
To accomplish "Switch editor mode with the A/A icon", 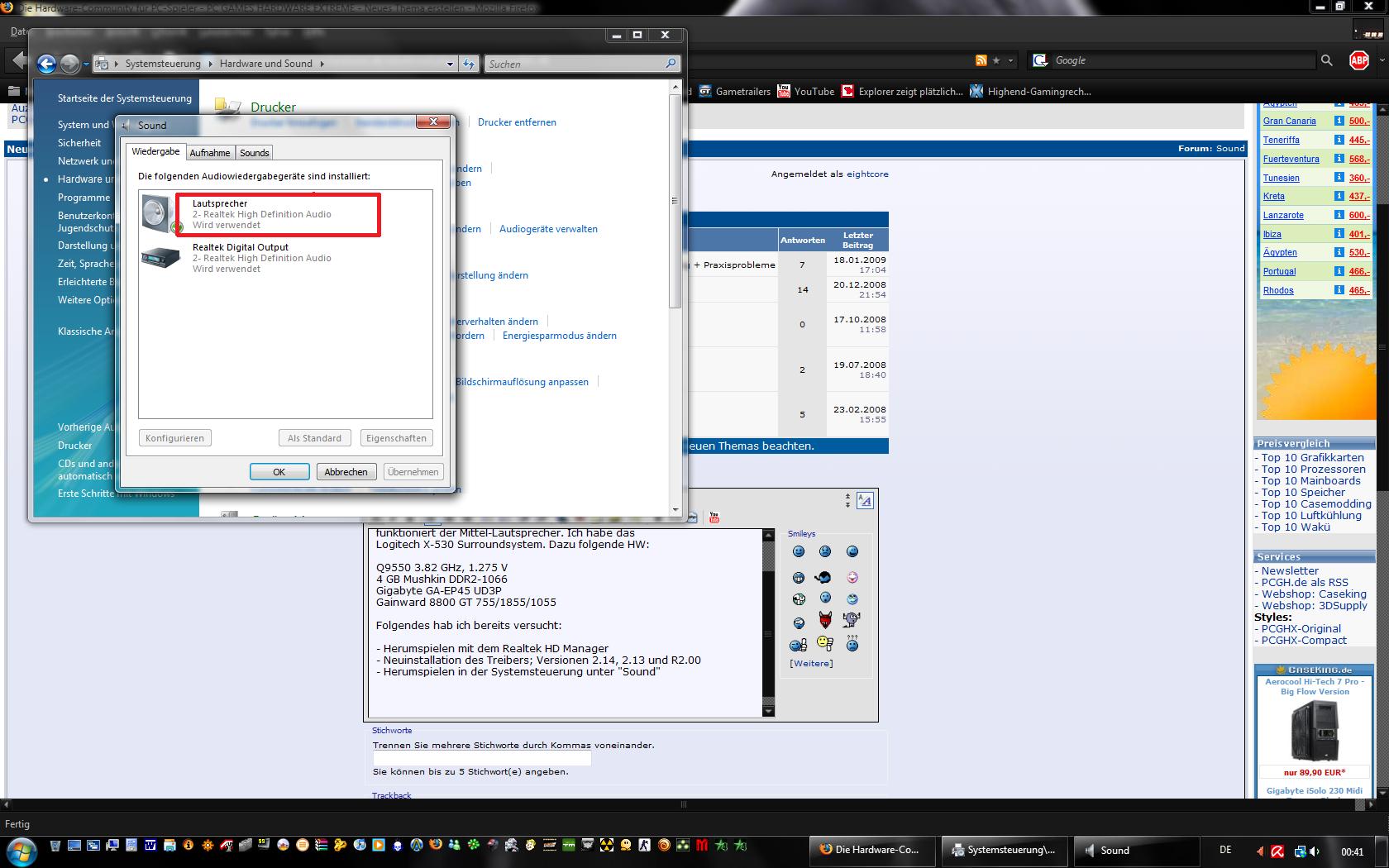I will (x=865, y=500).
